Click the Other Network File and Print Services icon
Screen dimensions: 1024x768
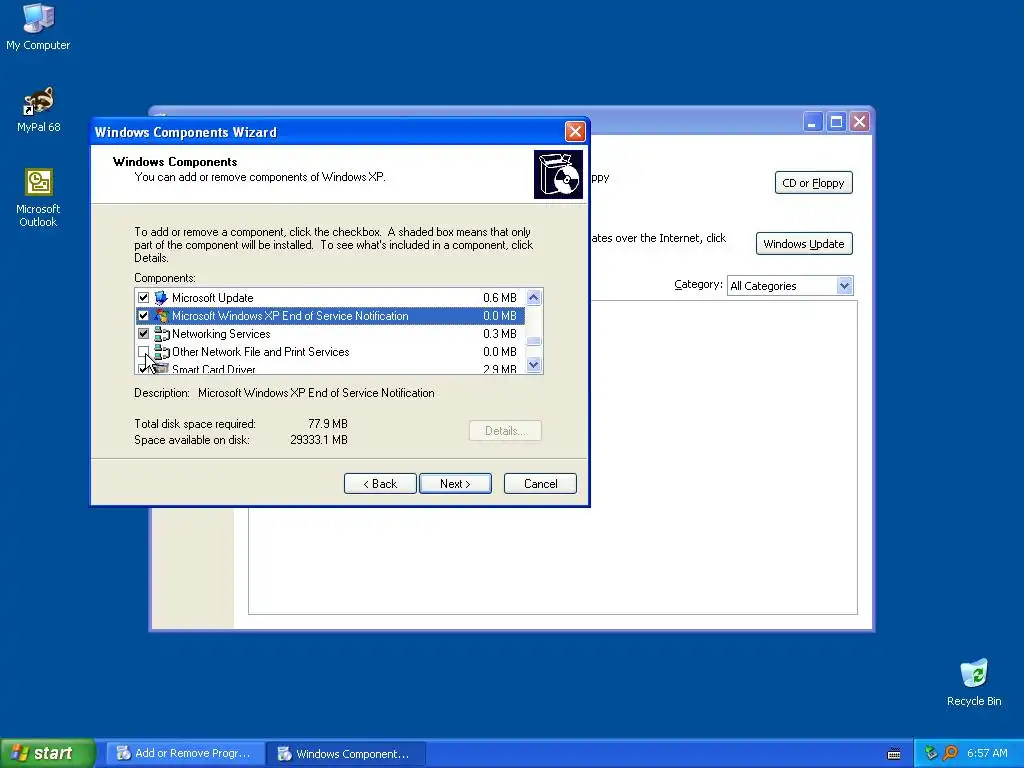161,352
